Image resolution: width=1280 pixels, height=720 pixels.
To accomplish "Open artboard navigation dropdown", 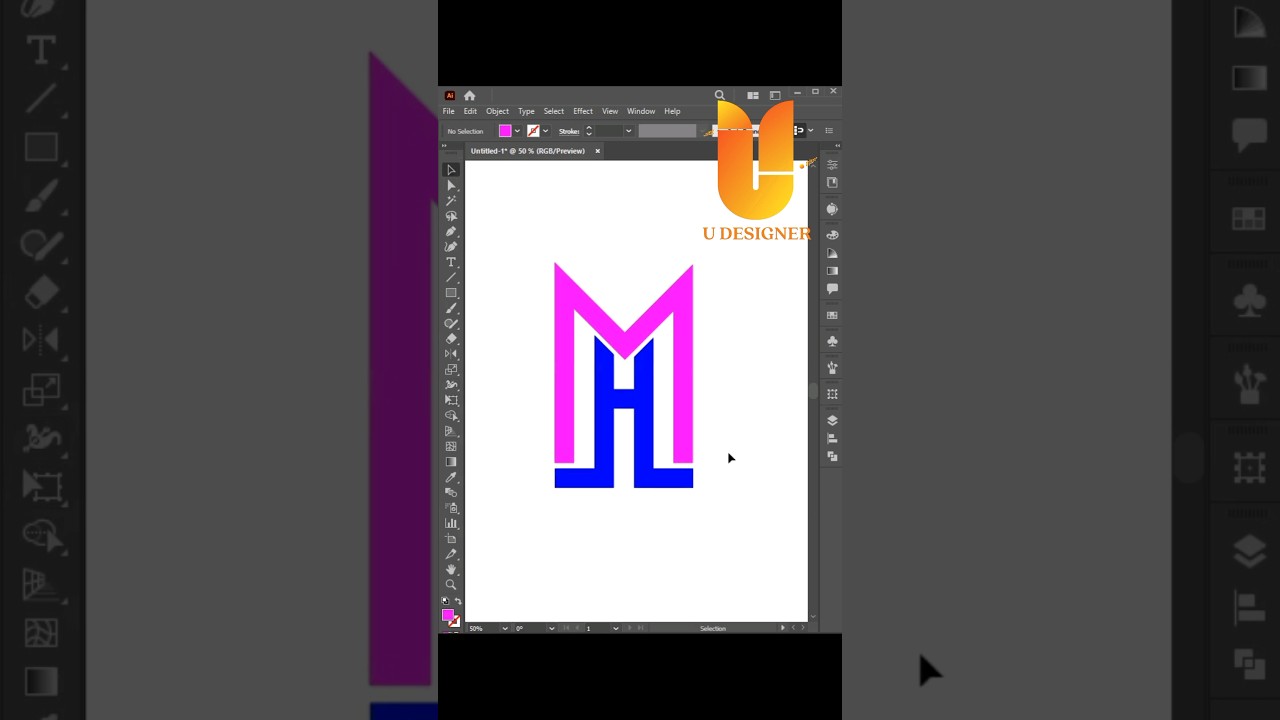I will pos(615,628).
